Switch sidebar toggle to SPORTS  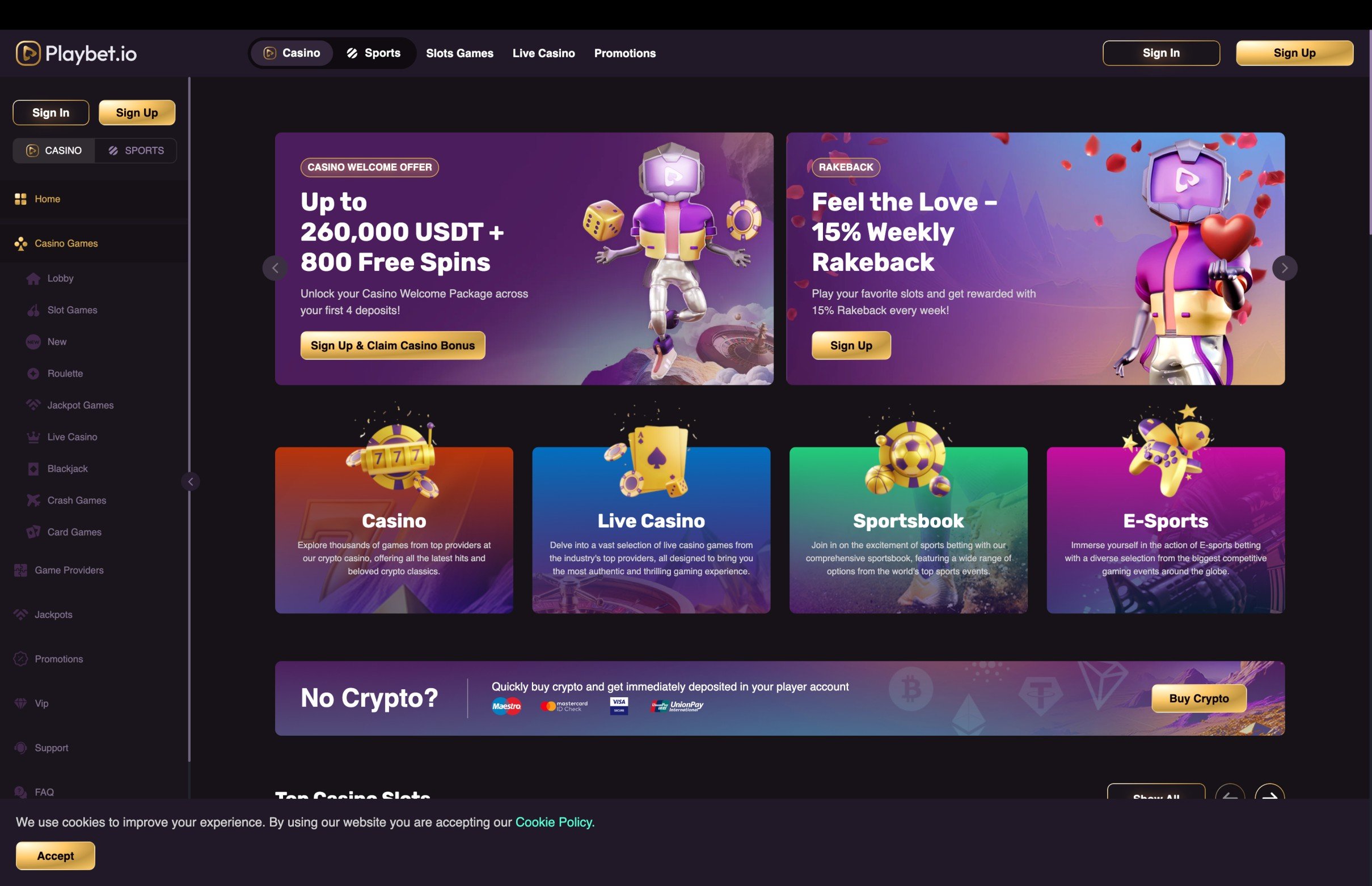[x=136, y=151]
